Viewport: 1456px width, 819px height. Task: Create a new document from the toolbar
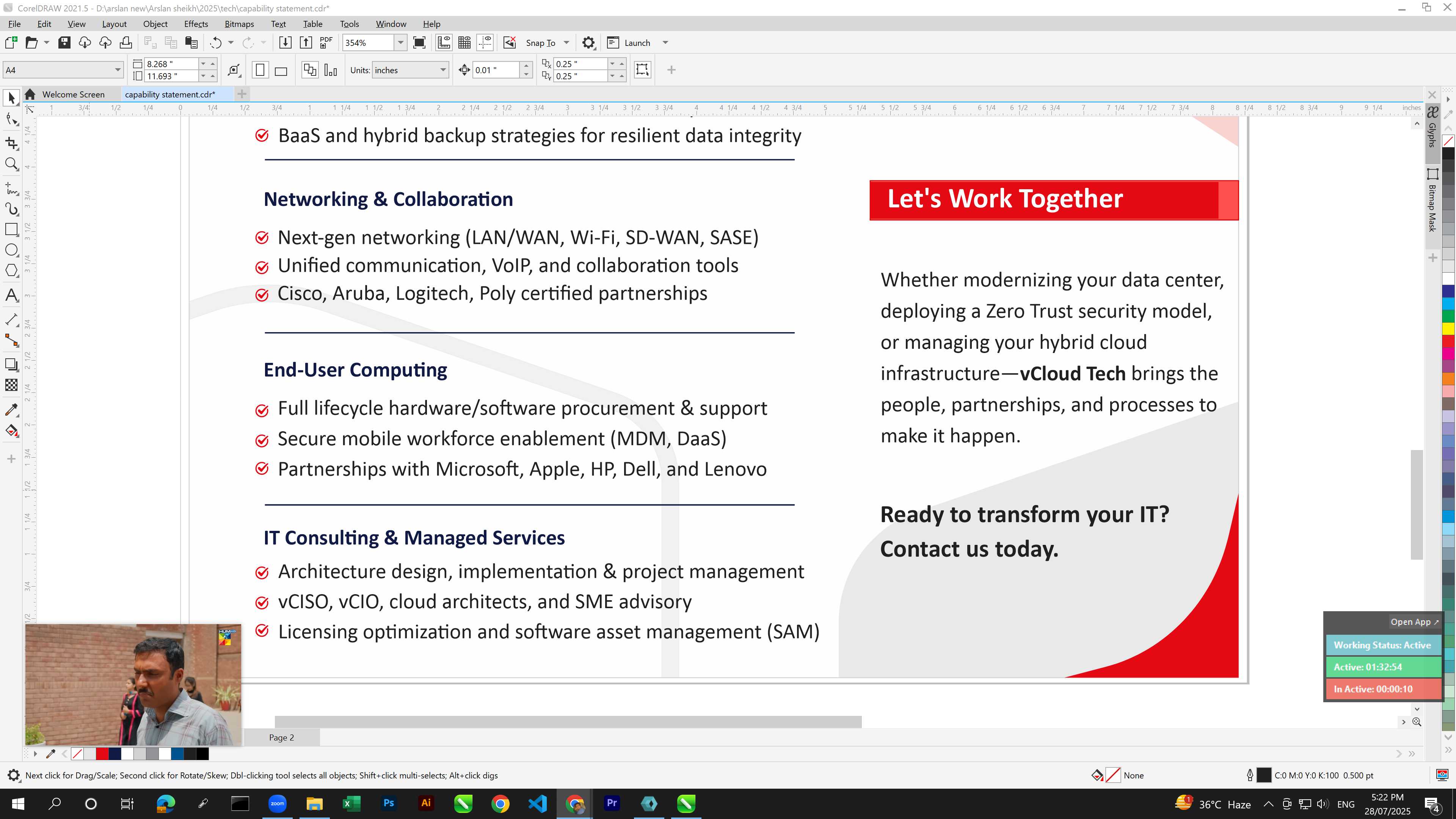pos(11,42)
